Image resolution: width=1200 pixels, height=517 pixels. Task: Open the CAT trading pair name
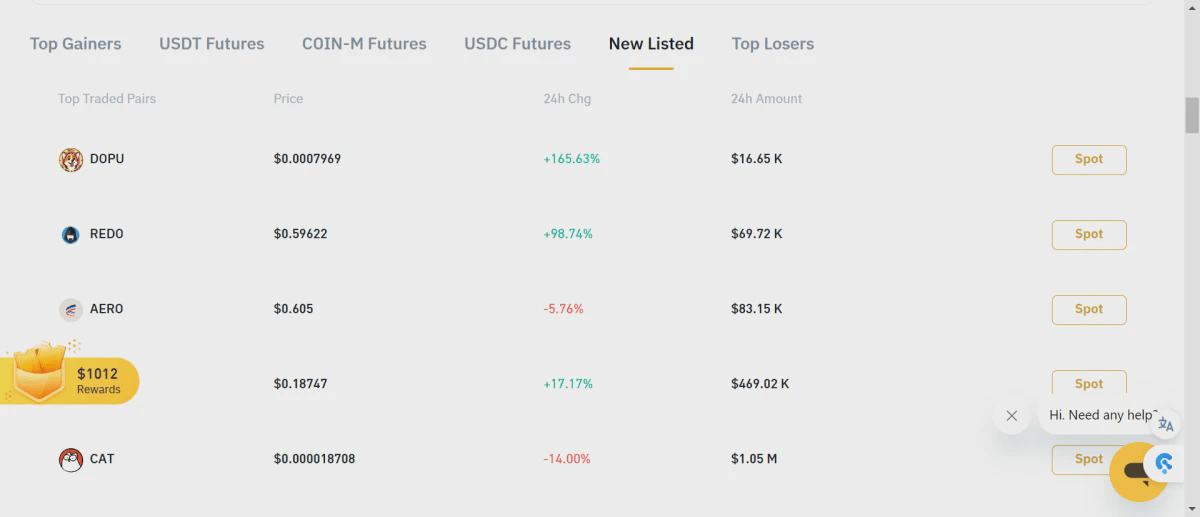[102, 459]
